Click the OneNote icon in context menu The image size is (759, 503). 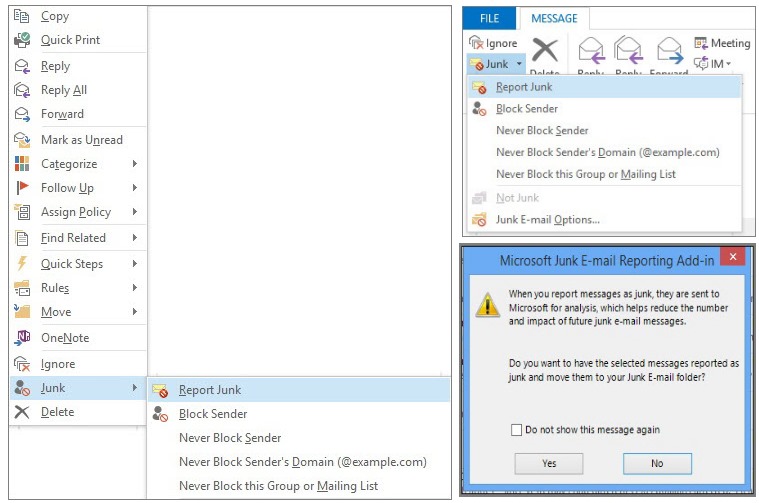point(22,337)
